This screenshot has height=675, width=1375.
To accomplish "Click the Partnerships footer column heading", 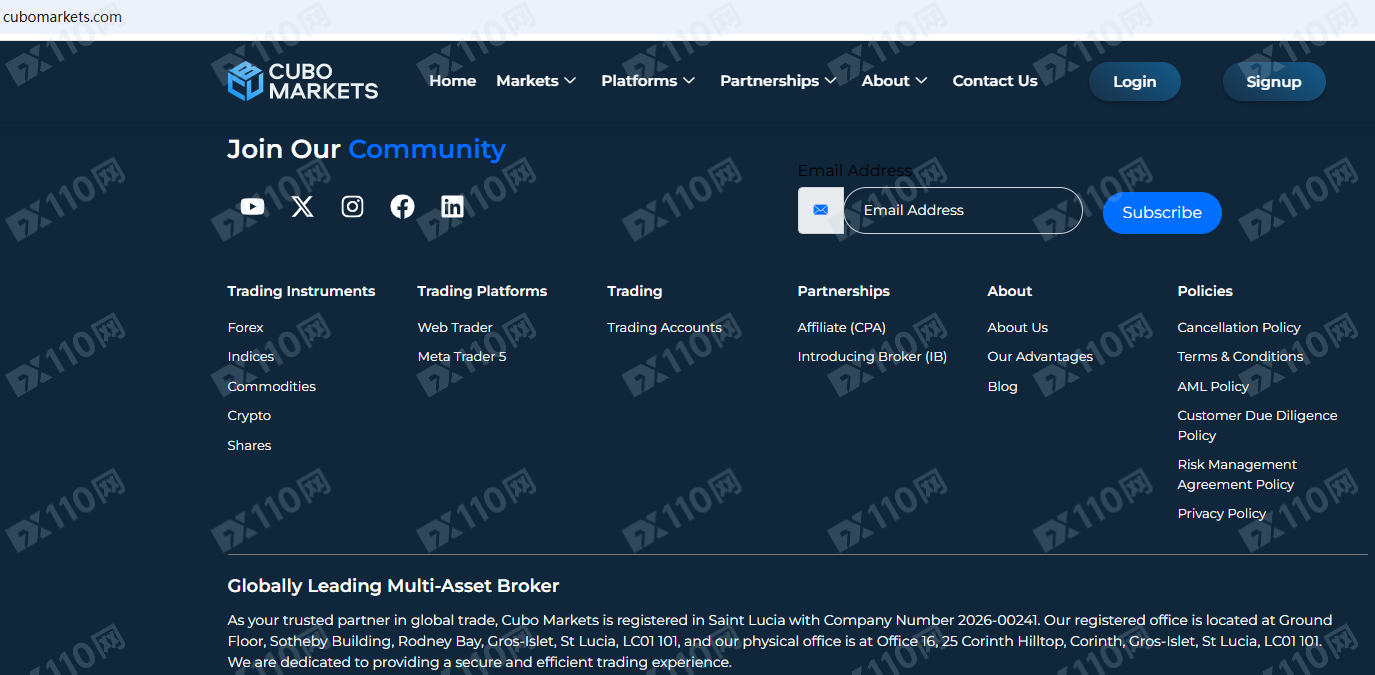I will (843, 291).
